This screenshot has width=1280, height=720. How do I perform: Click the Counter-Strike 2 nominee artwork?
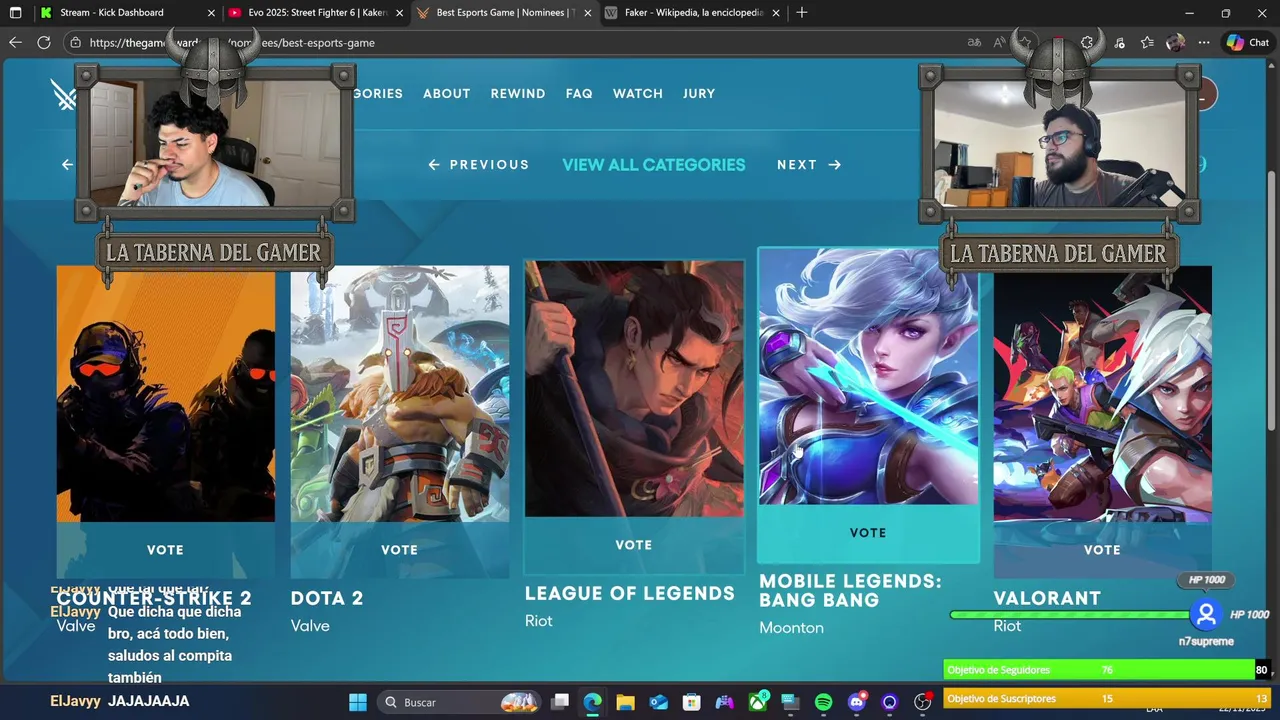(166, 393)
